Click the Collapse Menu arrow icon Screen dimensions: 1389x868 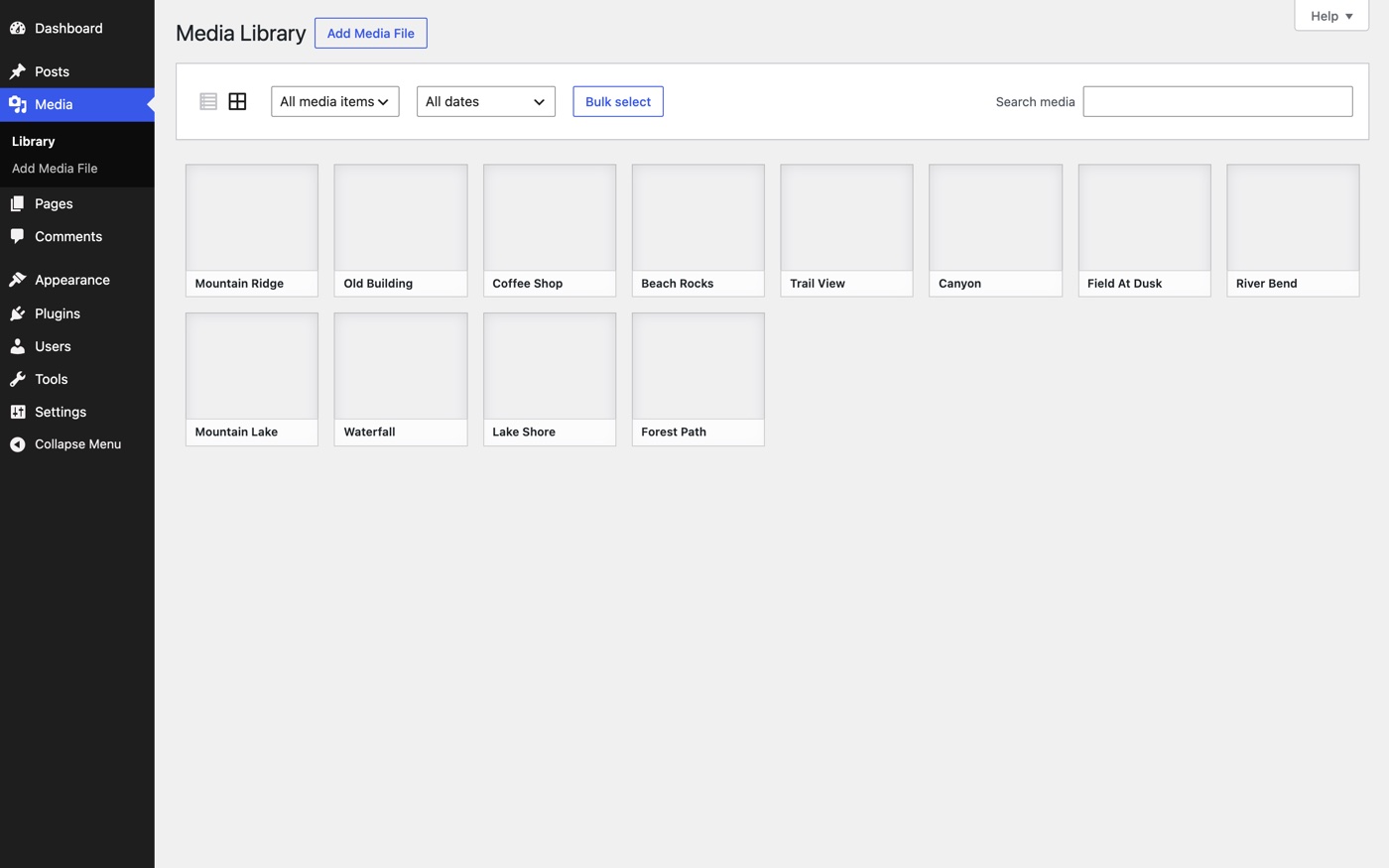coord(18,444)
